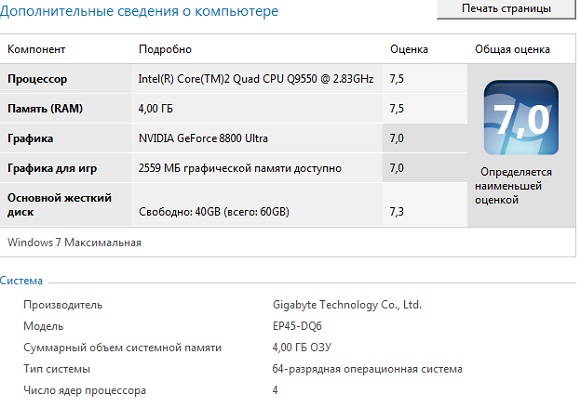
Task: Select the Графика для игр row label
Action: pyautogui.click(x=52, y=168)
